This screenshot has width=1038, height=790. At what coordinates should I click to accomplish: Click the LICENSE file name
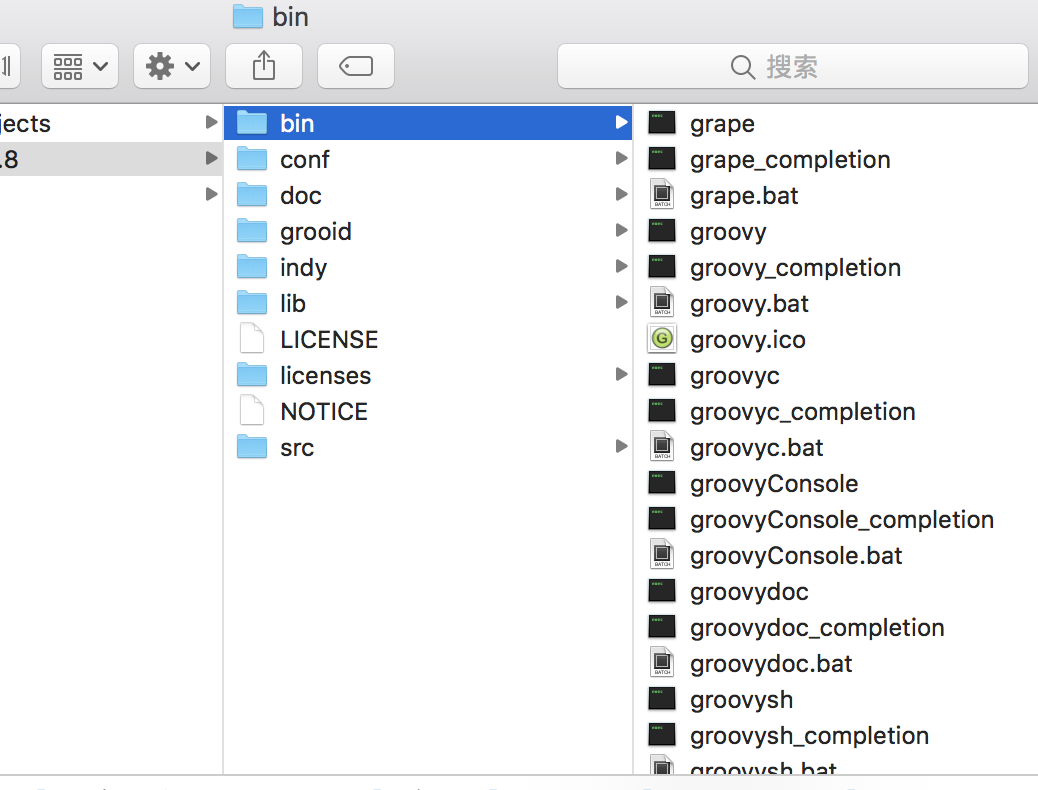[329, 340]
